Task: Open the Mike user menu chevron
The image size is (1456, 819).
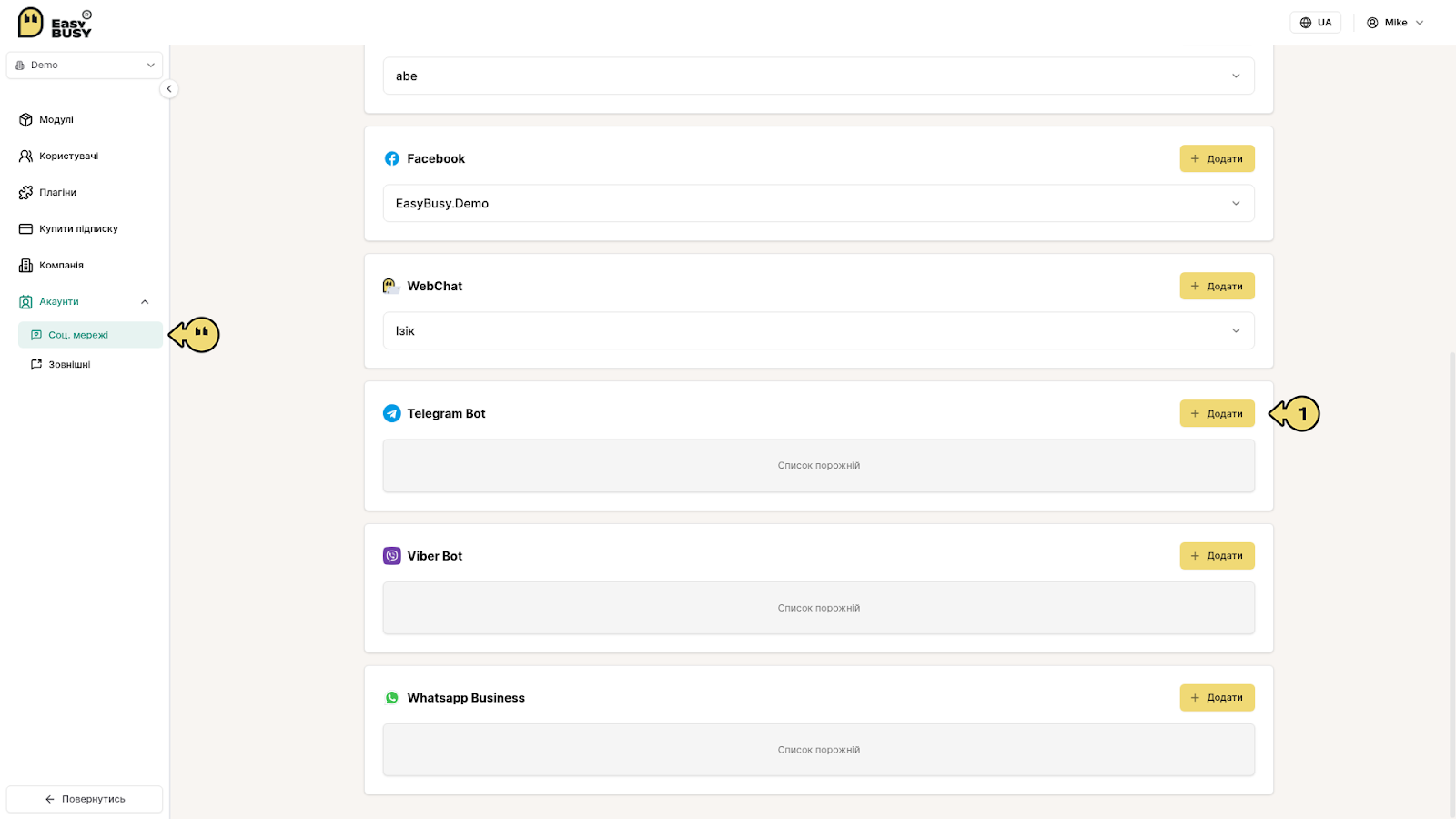Action: pyautogui.click(x=1420, y=23)
